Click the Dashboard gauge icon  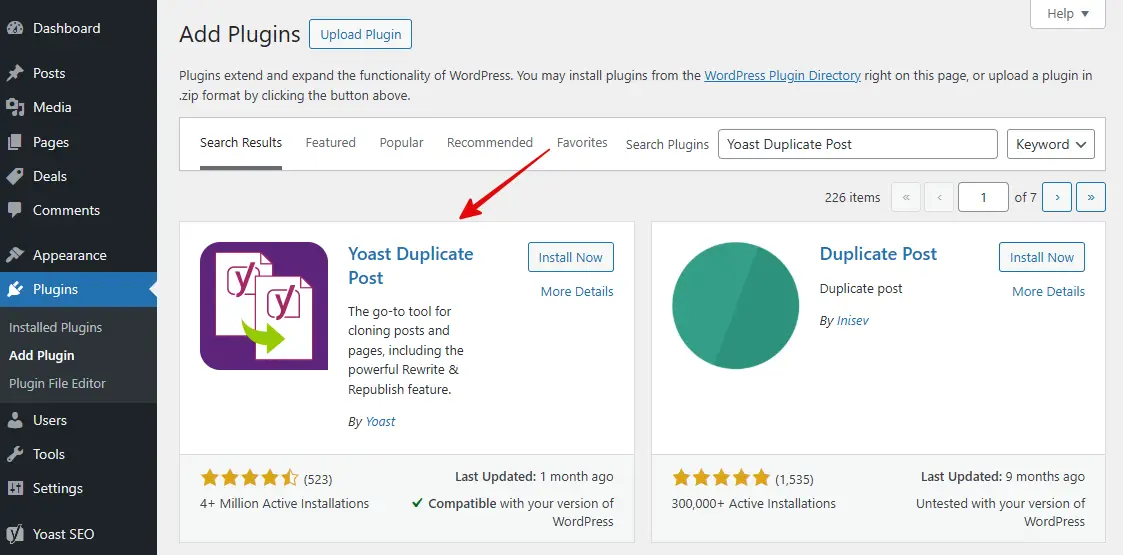click(15, 29)
